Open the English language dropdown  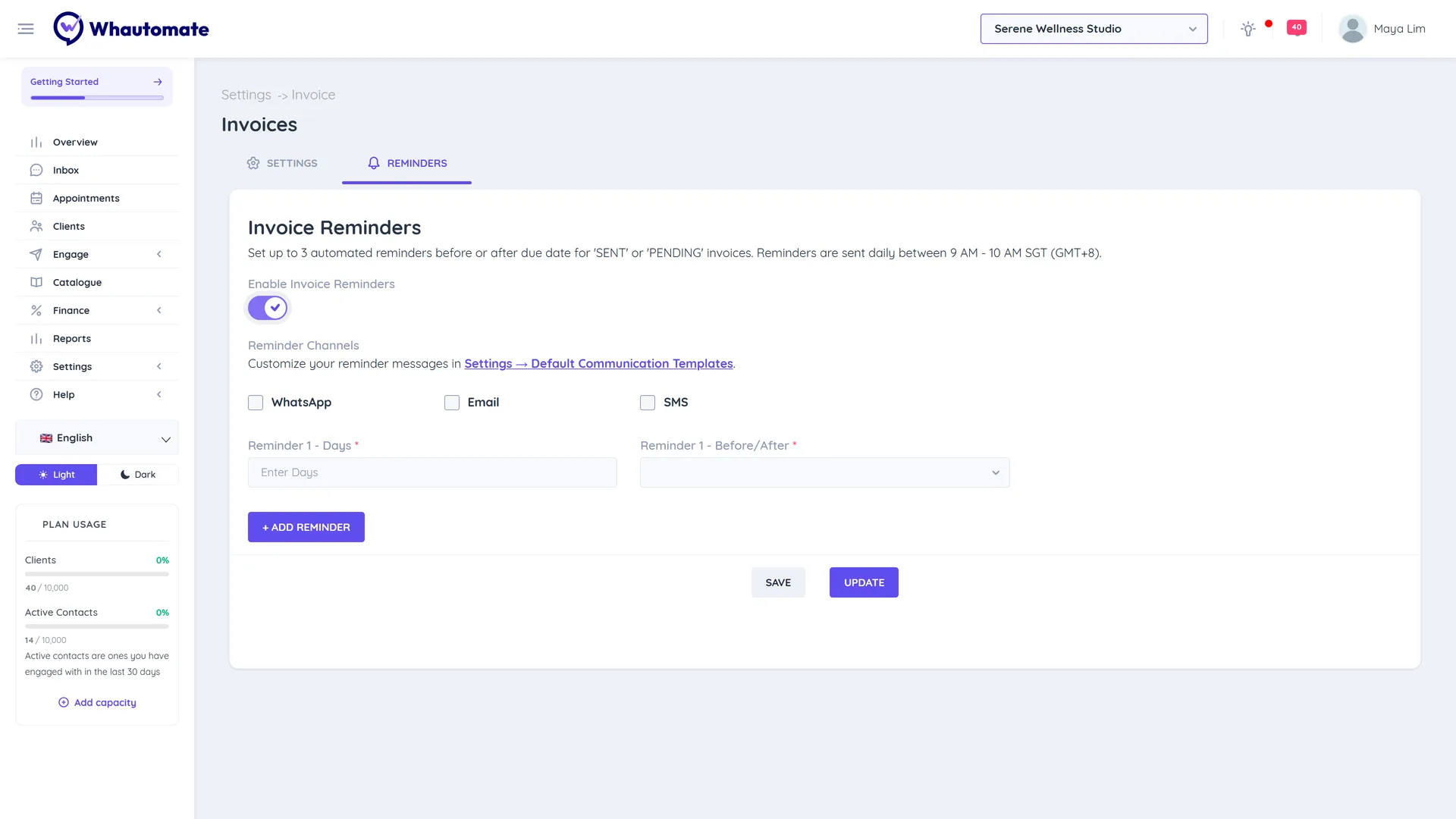point(97,438)
